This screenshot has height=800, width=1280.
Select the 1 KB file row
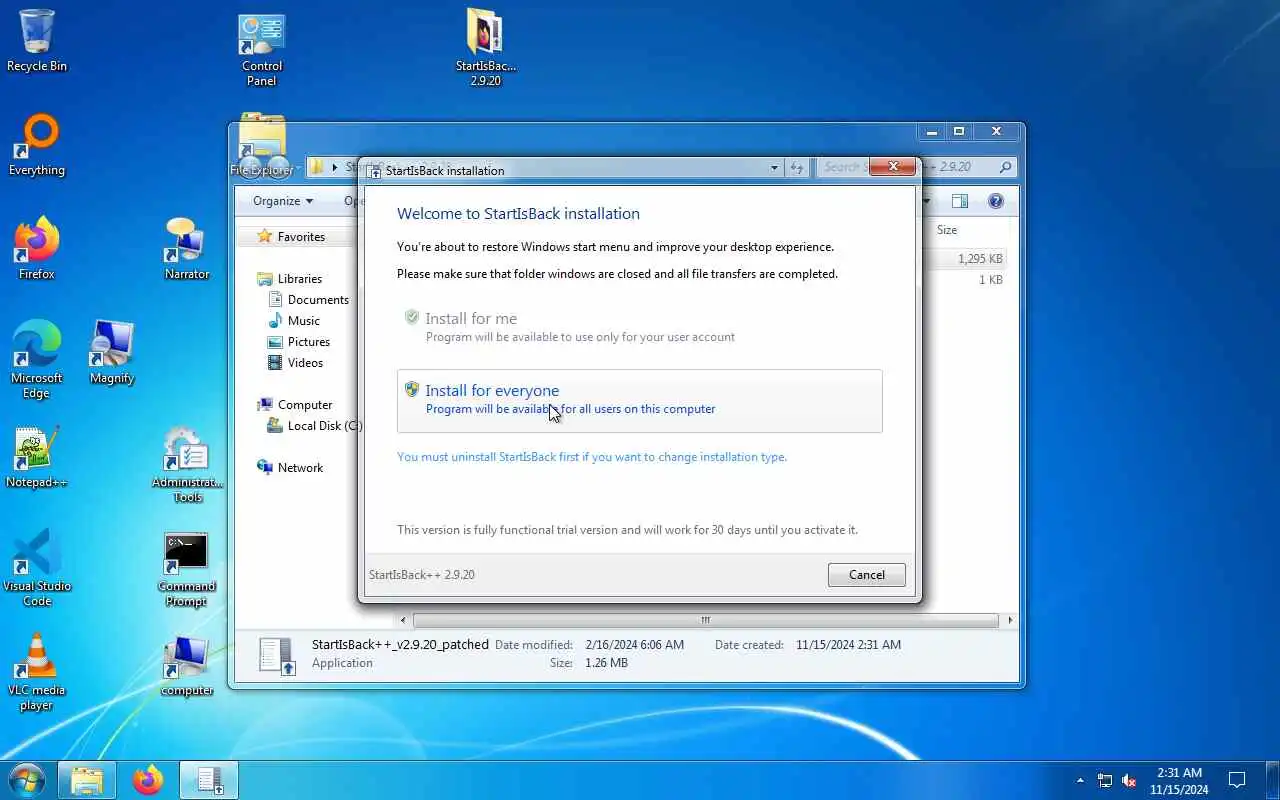point(964,280)
